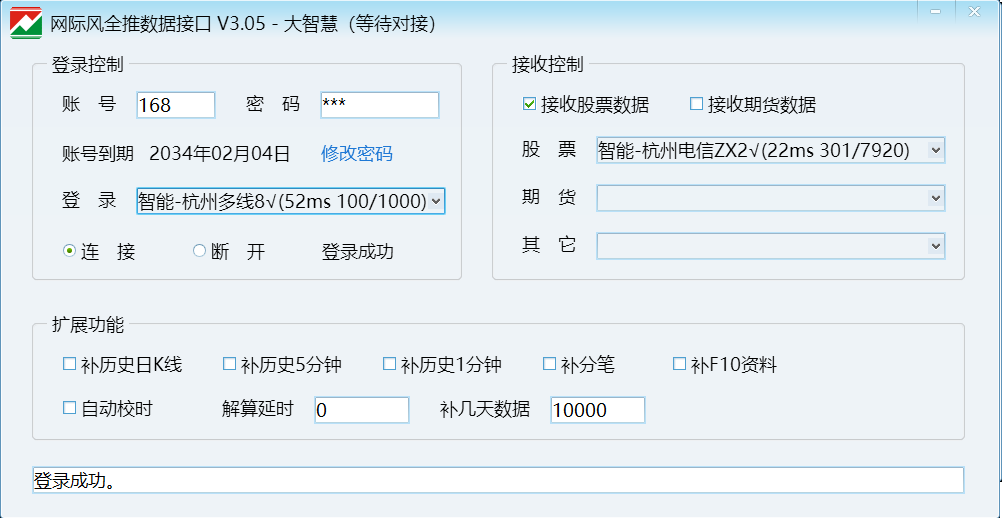Click the 接收控制 group title
Screen dimensions: 1003x518
pyautogui.click(x=548, y=64)
